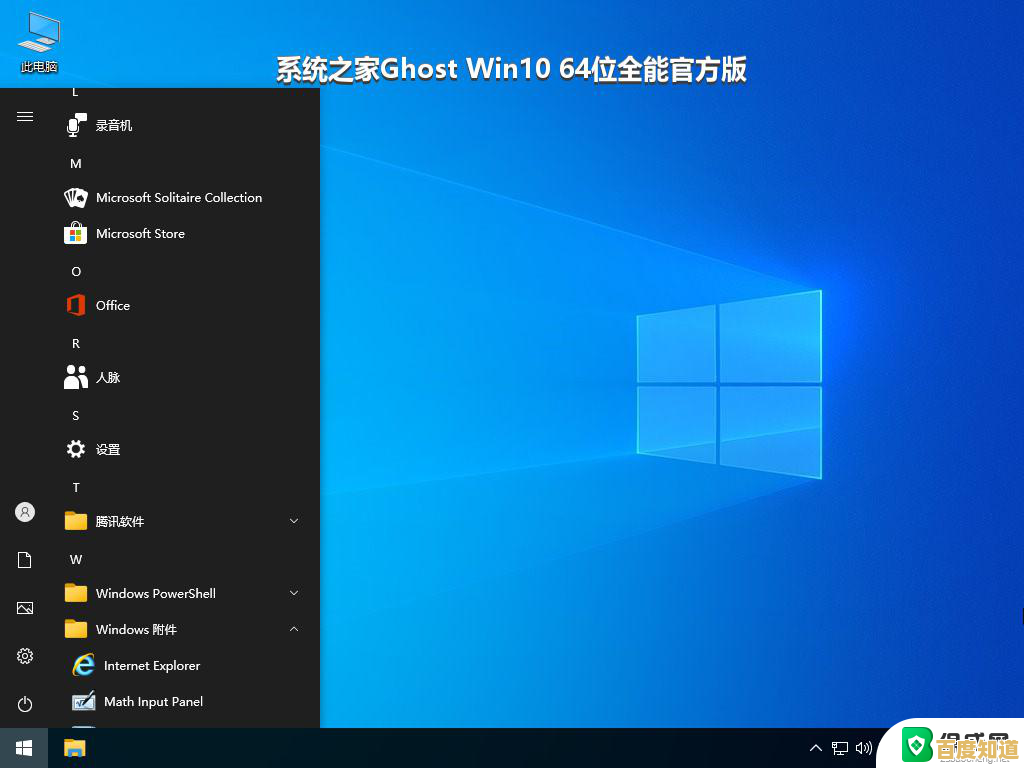The width and height of the screenshot is (1024, 768).
Task: Show hidden tray icons with the chevron
Action: (816, 747)
